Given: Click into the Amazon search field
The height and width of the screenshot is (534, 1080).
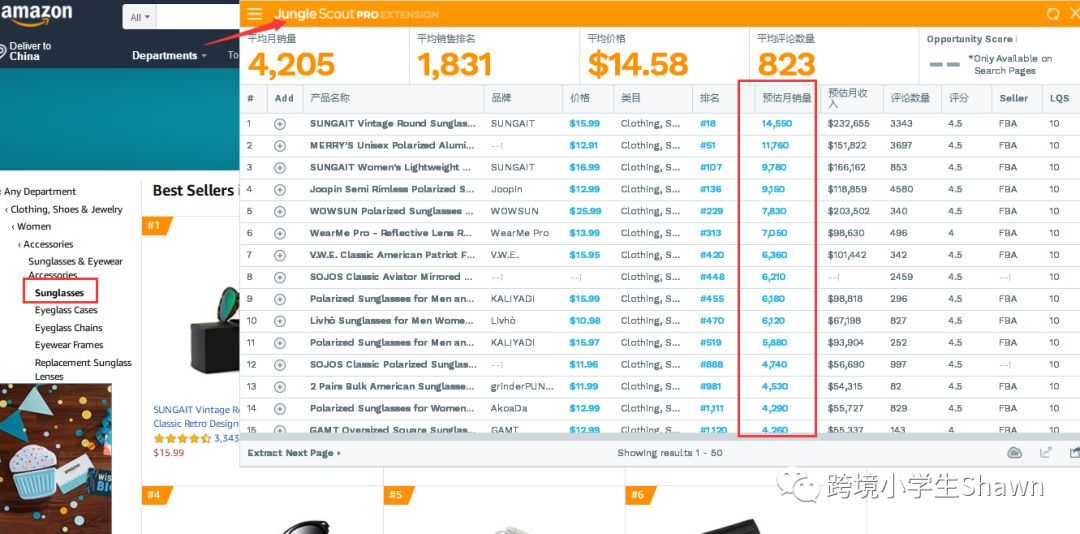Looking at the screenshot, I should click(198, 17).
